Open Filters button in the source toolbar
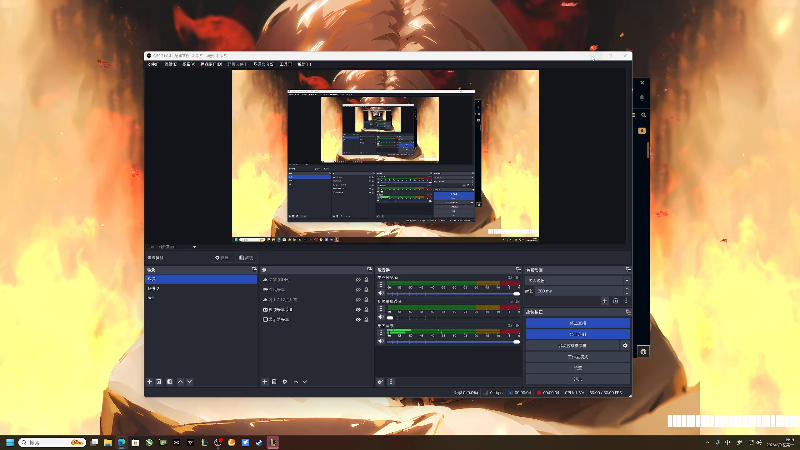 [x=246, y=258]
